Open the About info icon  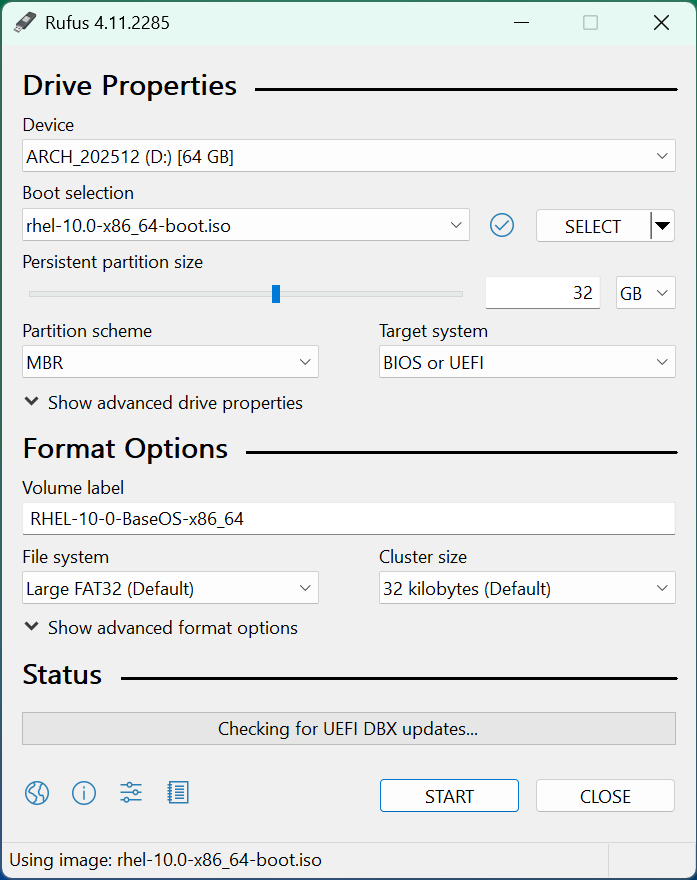click(84, 794)
